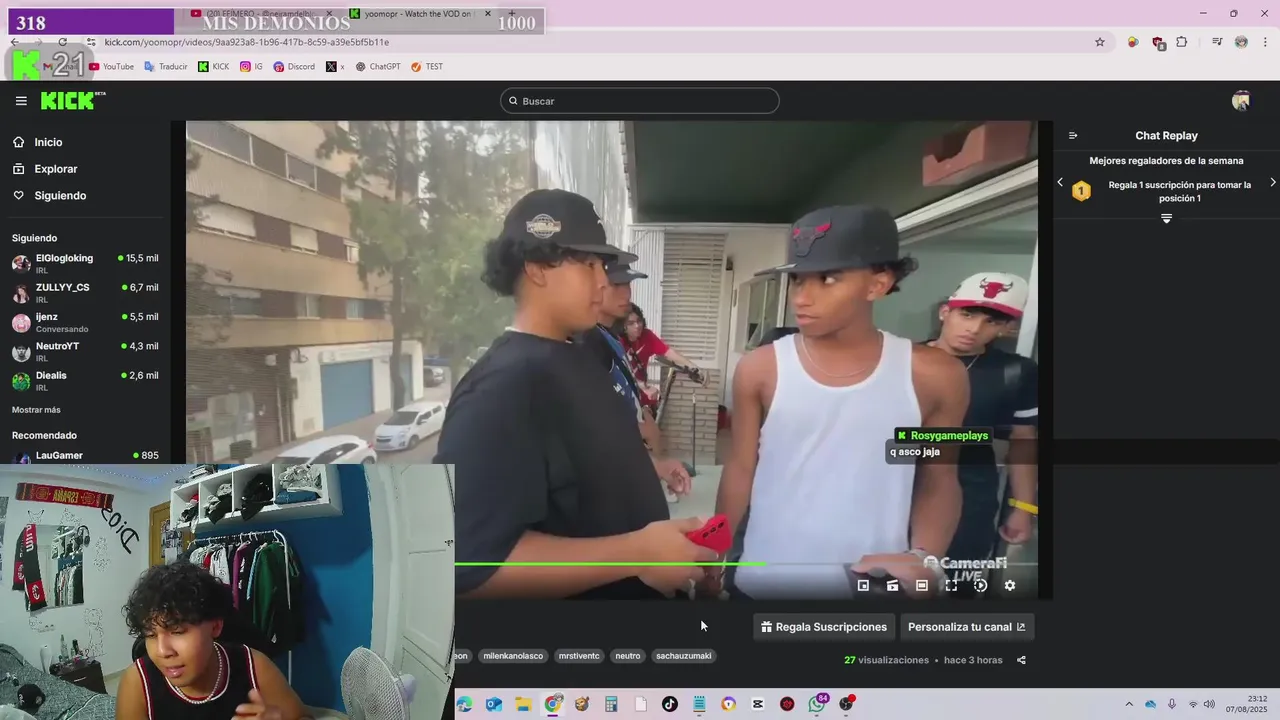Click the address bar URL
Image resolution: width=1280 pixels, height=720 pixels.
click(x=247, y=42)
